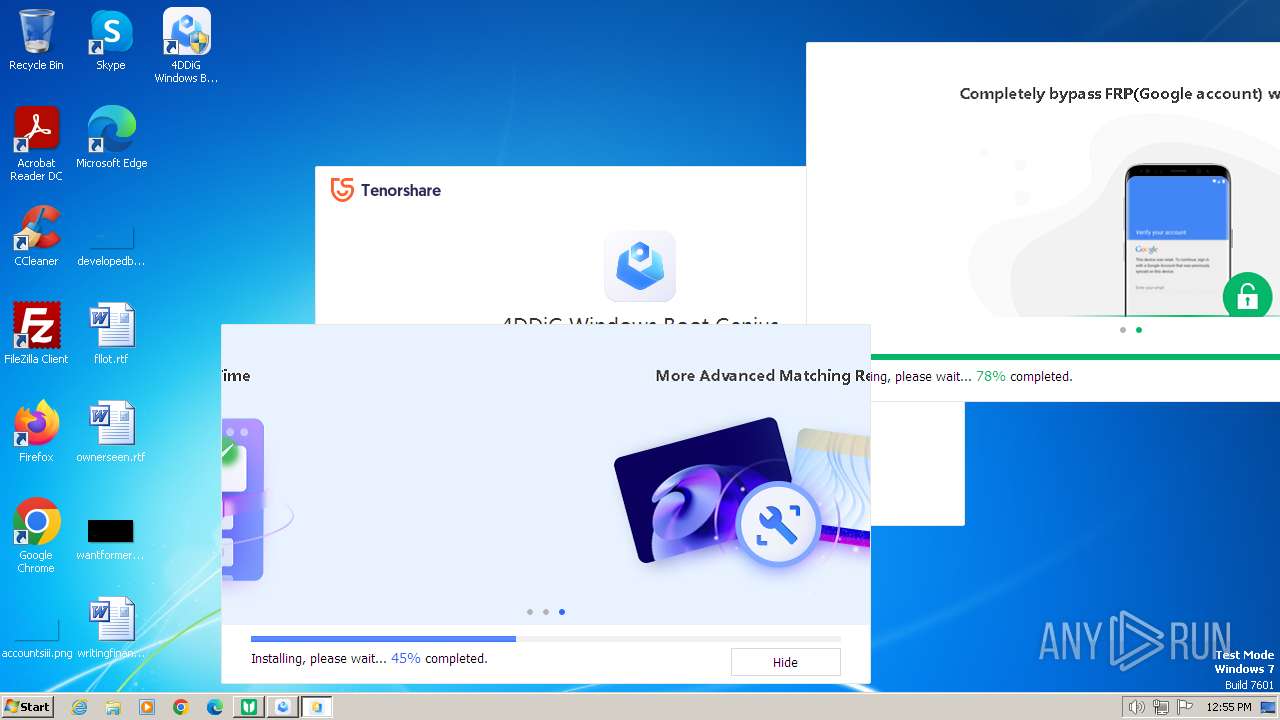This screenshot has width=1280, height=720.
Task: Click Show Desktop button at taskbar end
Action: [1267, 707]
